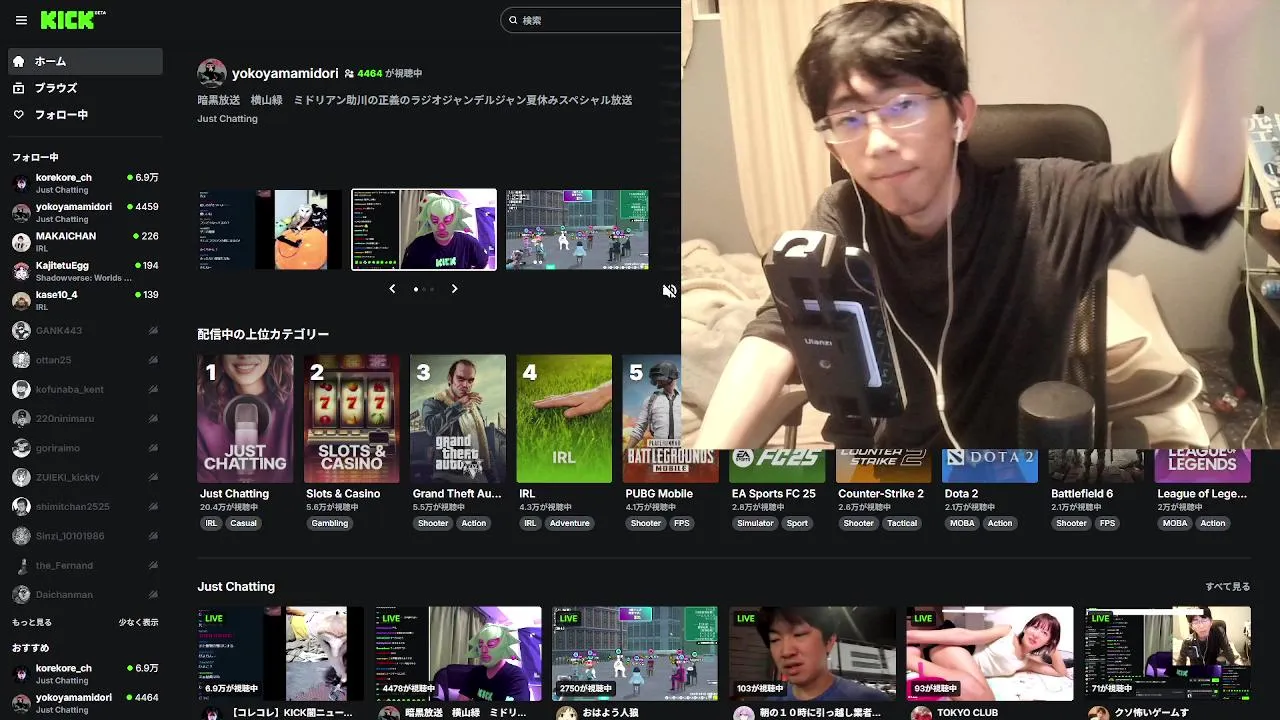Open live stream with 71 viewers
Image resolution: width=1280 pixels, height=720 pixels.
point(1168,653)
